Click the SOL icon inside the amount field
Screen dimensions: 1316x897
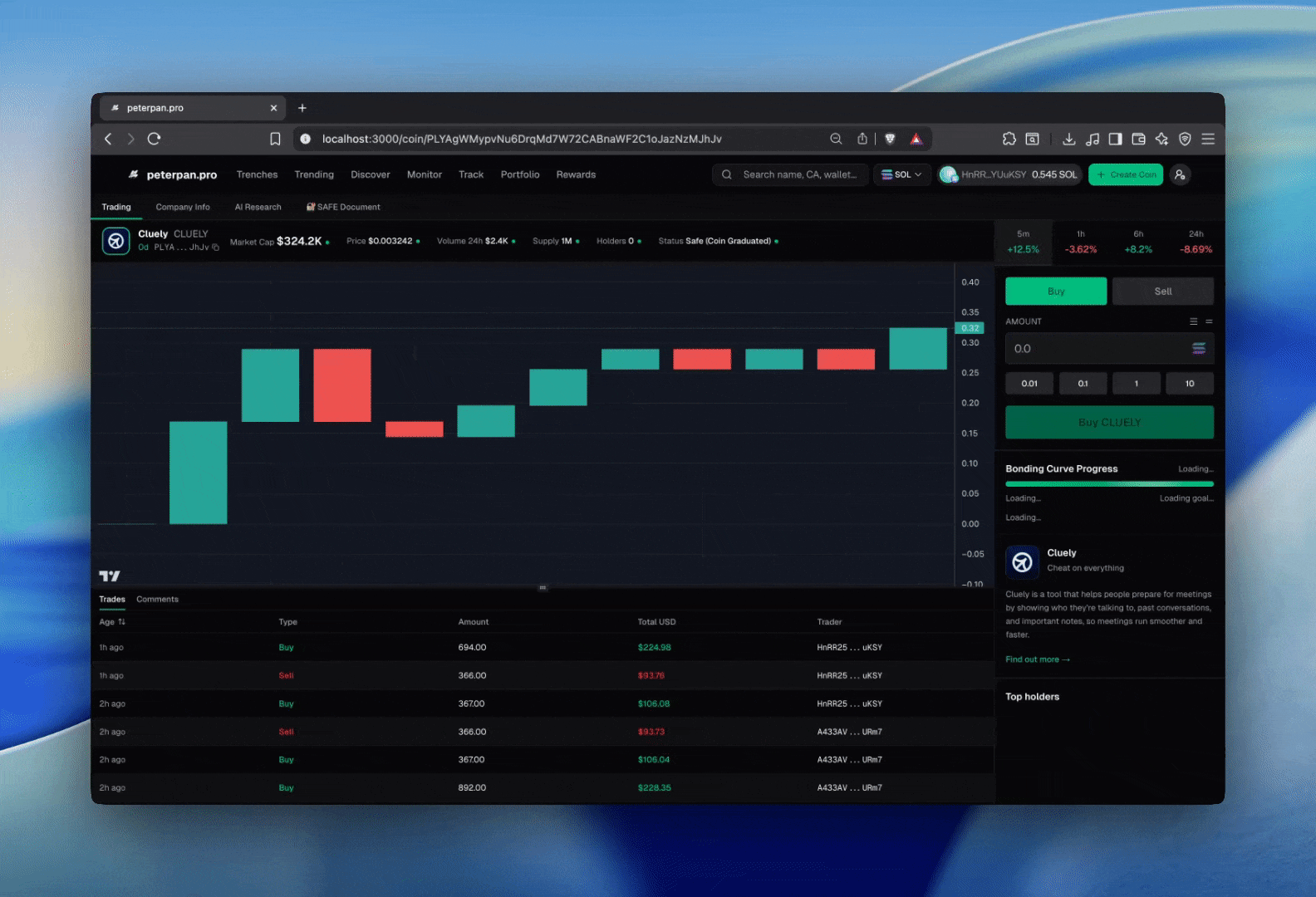tap(1198, 349)
